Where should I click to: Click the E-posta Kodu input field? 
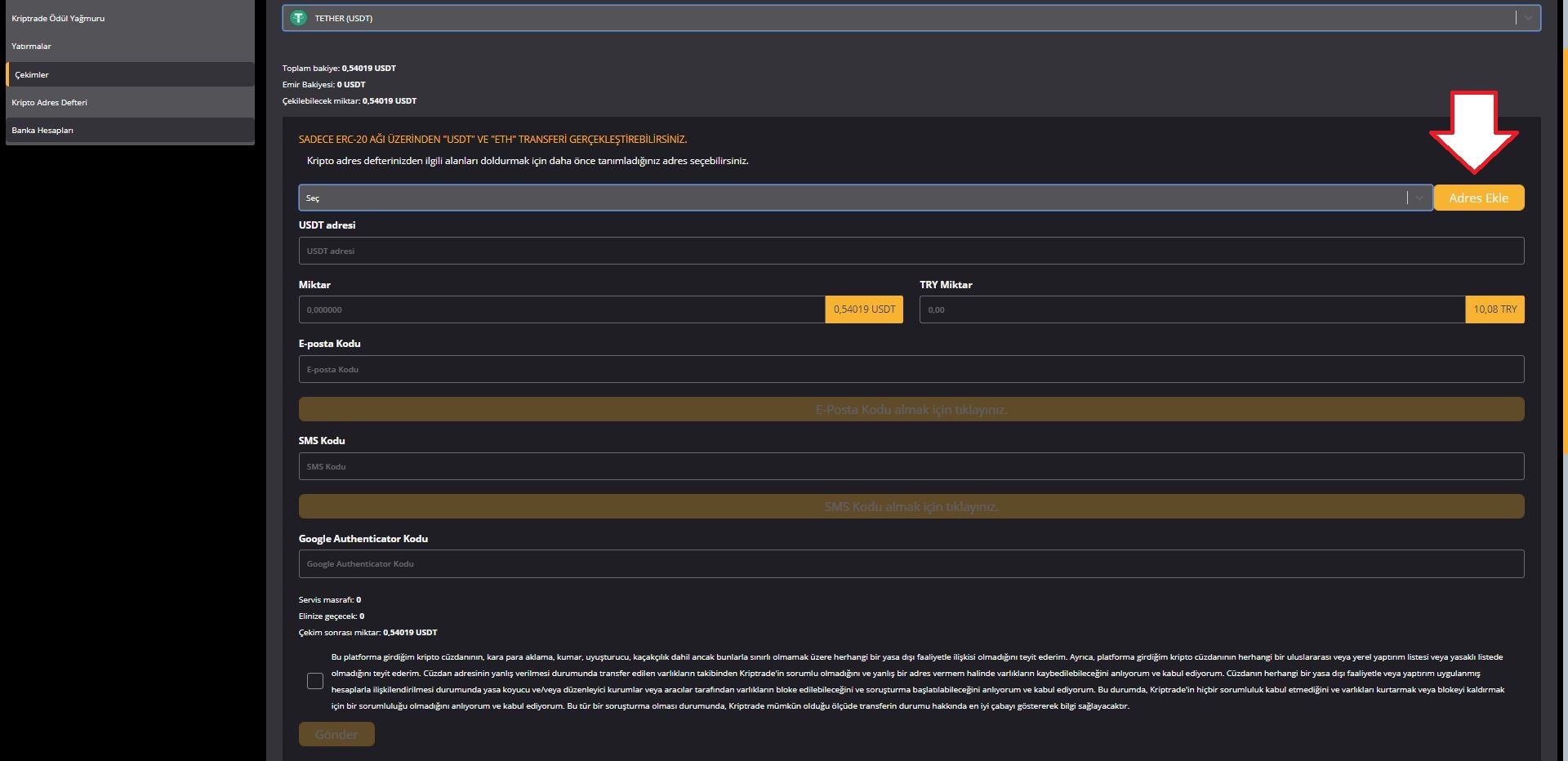pyautogui.click(x=911, y=369)
